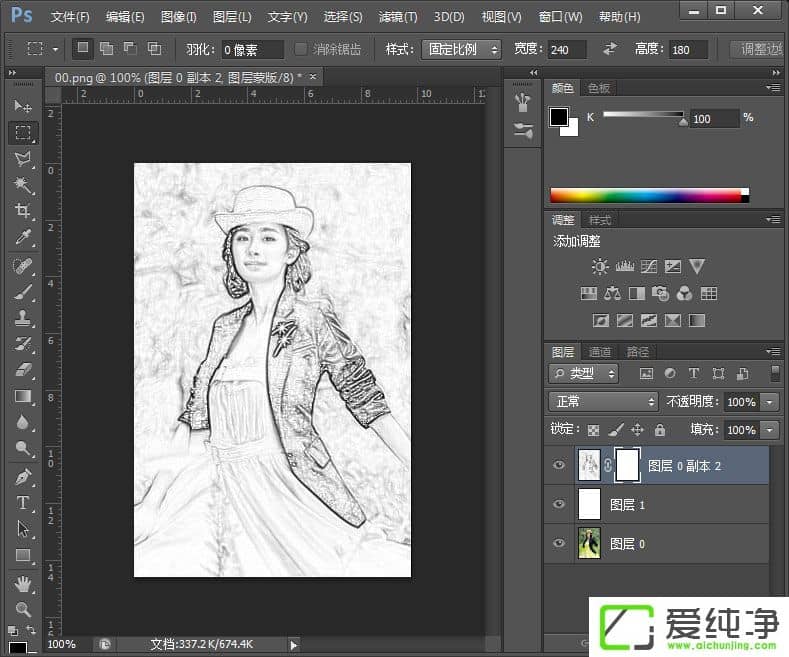The width and height of the screenshot is (789, 657).
Task: Open the 滤镜(T) menu
Action: [398, 17]
